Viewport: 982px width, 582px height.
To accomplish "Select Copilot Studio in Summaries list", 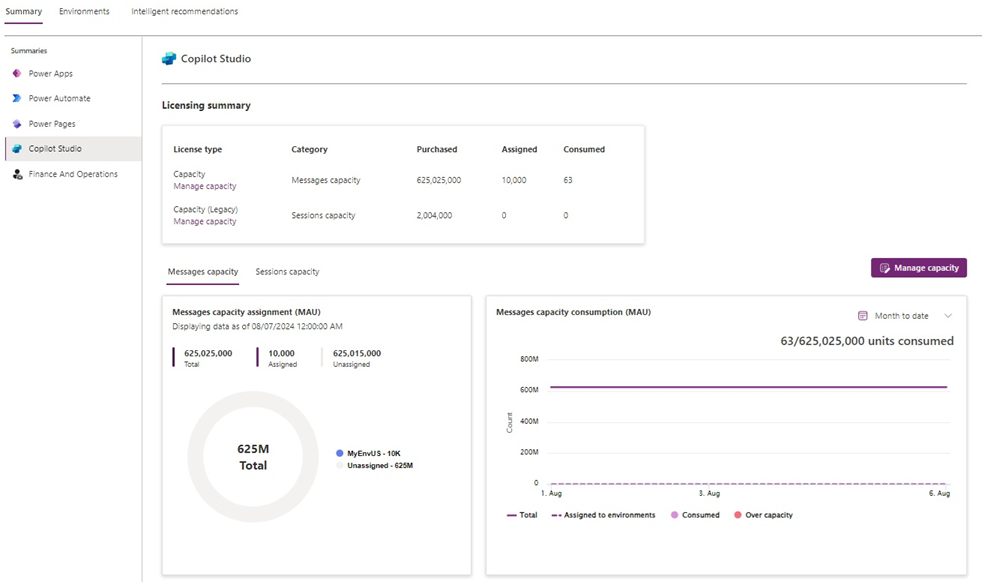I will tap(73, 149).
